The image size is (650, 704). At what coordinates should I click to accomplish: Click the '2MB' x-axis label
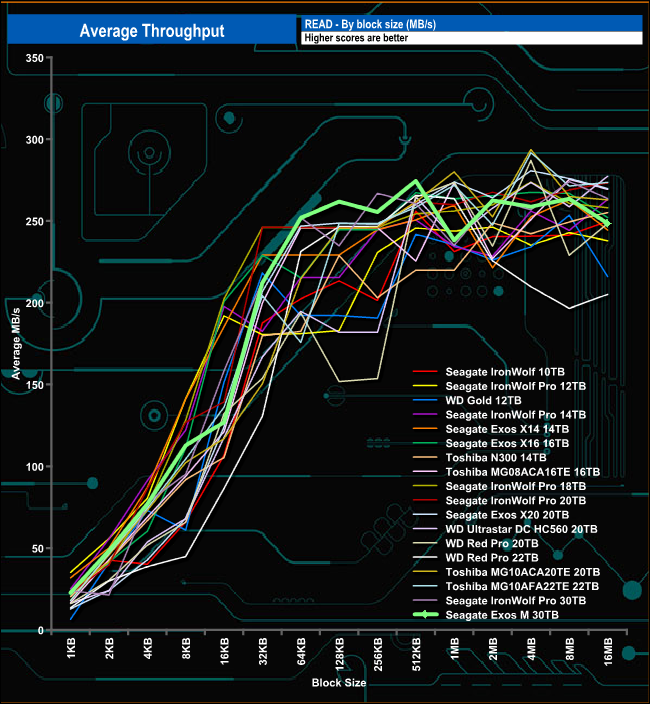click(493, 649)
